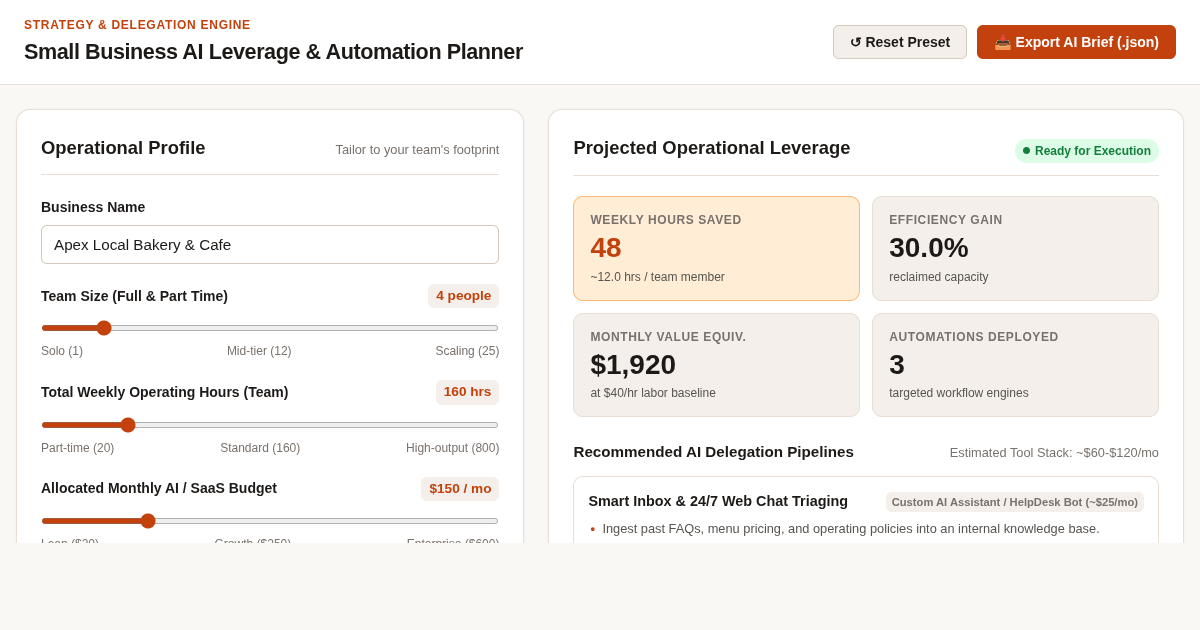The height and width of the screenshot is (630, 1200).
Task: Adjust the Monthly AI / SaaS Budget slider
Action: [270, 521]
